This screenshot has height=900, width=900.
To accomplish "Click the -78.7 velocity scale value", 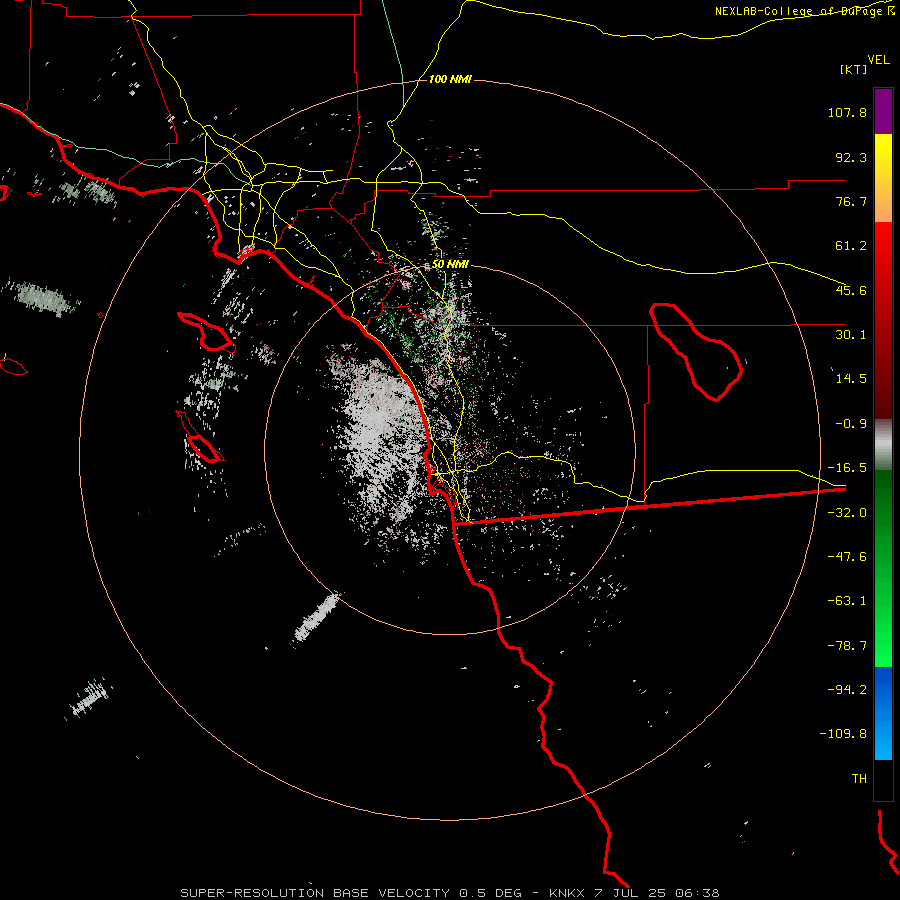I will 847,646.
